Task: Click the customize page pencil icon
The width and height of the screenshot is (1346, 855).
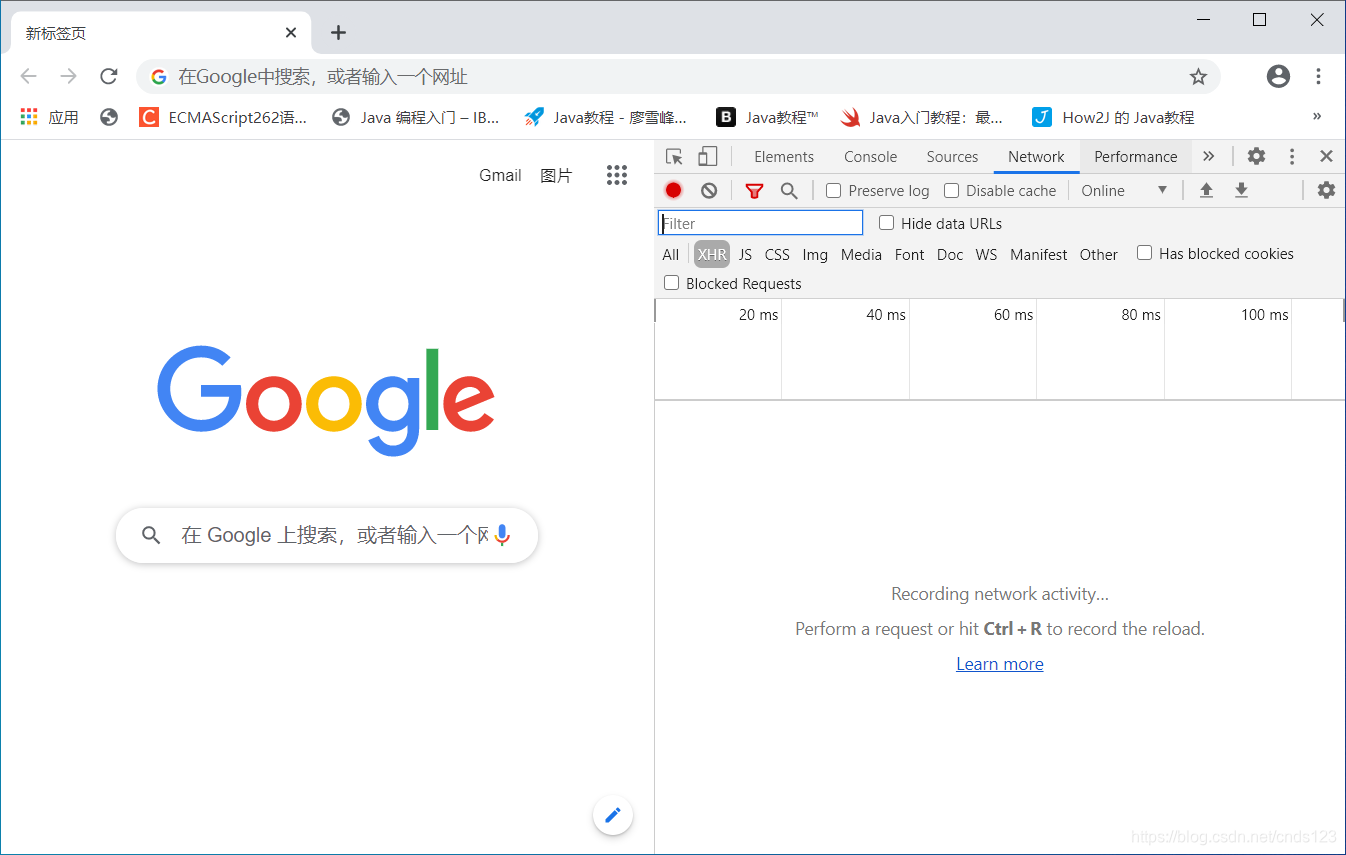Action: pyautogui.click(x=613, y=815)
